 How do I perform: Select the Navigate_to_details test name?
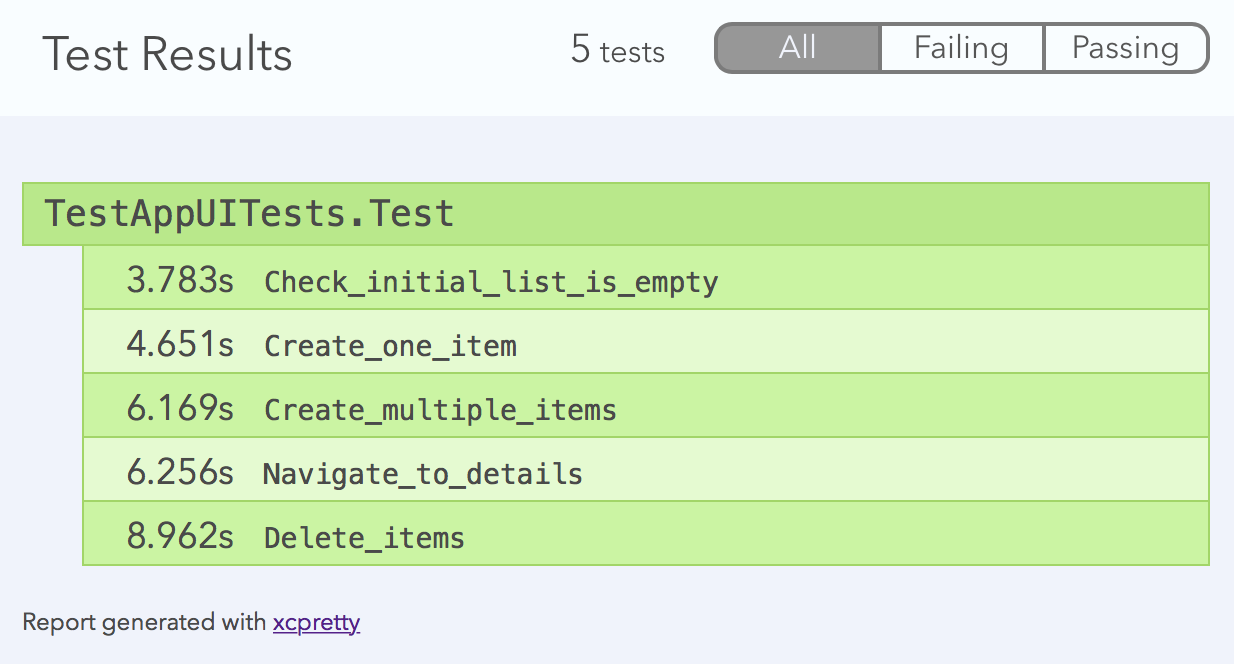(423, 474)
